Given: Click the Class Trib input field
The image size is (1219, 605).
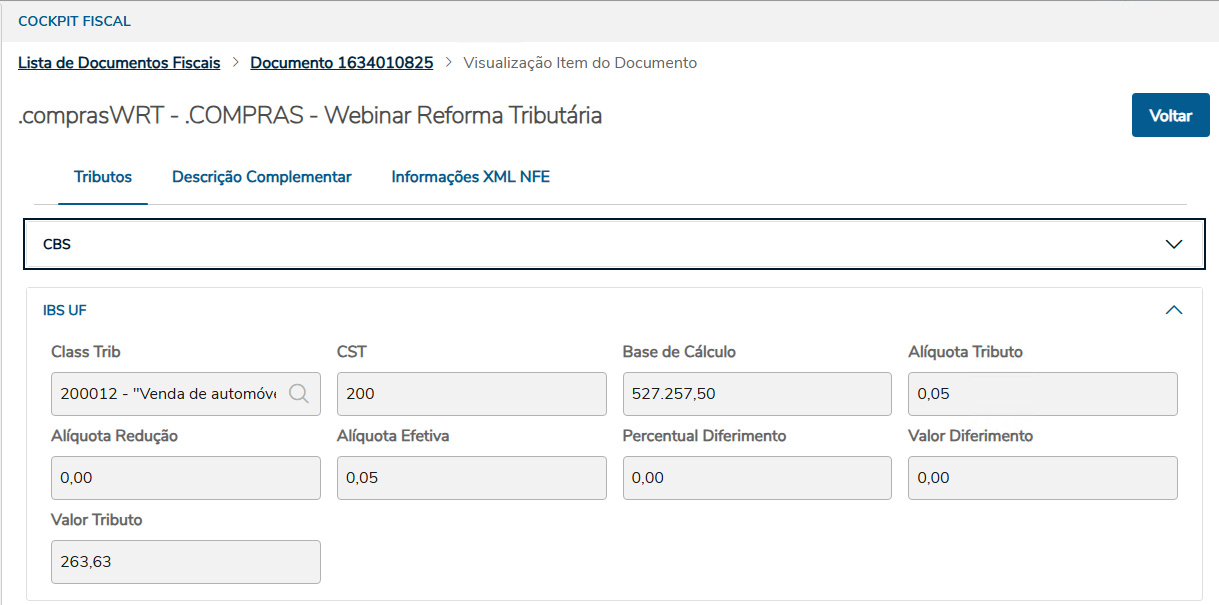Looking at the screenshot, I should (x=168, y=394).
